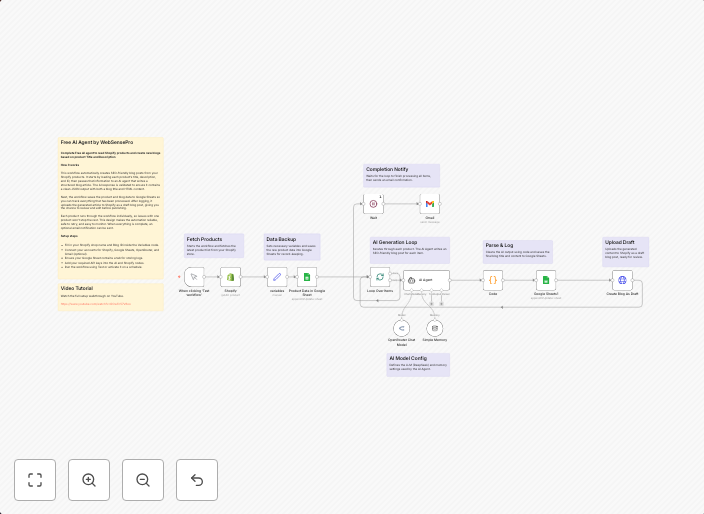
Task: Open the Shopify node
Action: point(231,277)
